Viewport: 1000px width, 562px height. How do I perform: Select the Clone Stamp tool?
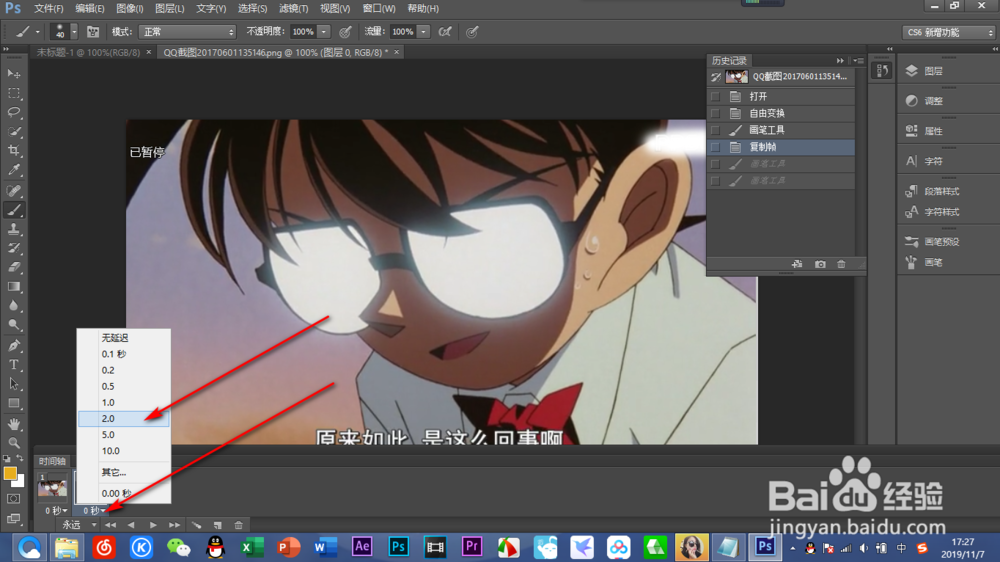tap(14, 228)
